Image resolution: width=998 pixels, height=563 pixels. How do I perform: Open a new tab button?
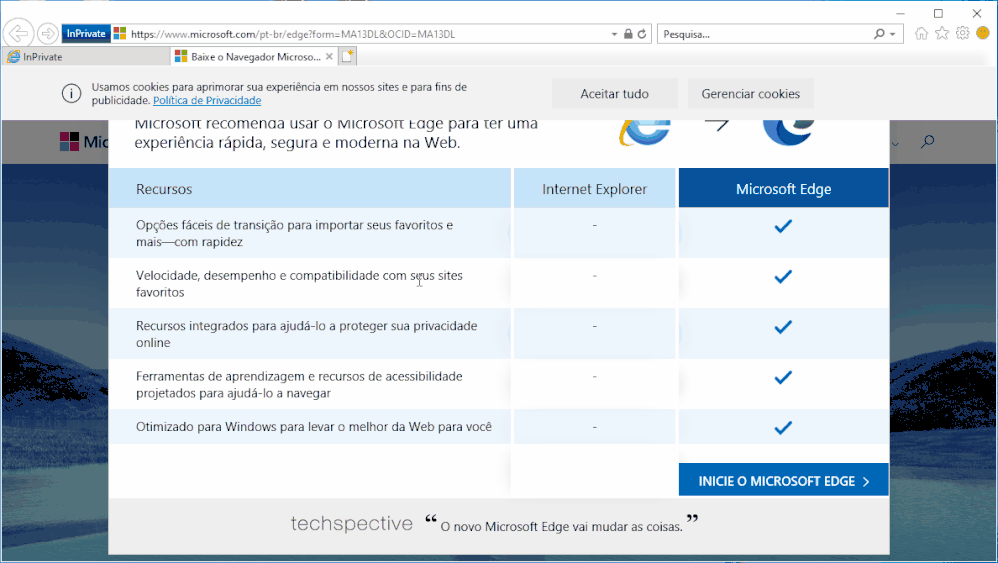pos(348,57)
